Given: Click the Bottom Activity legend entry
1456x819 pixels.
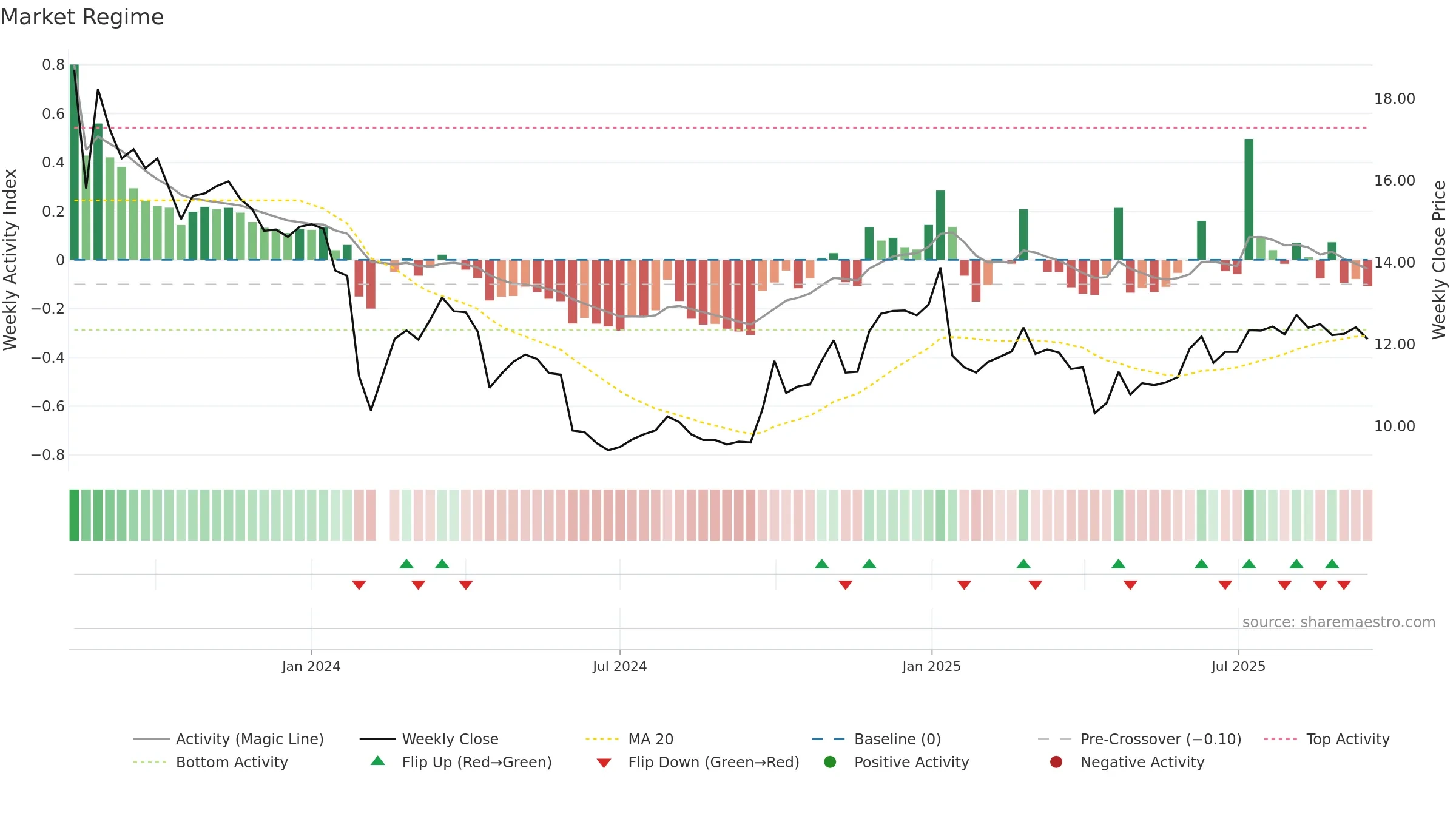Looking at the screenshot, I should pos(211,762).
